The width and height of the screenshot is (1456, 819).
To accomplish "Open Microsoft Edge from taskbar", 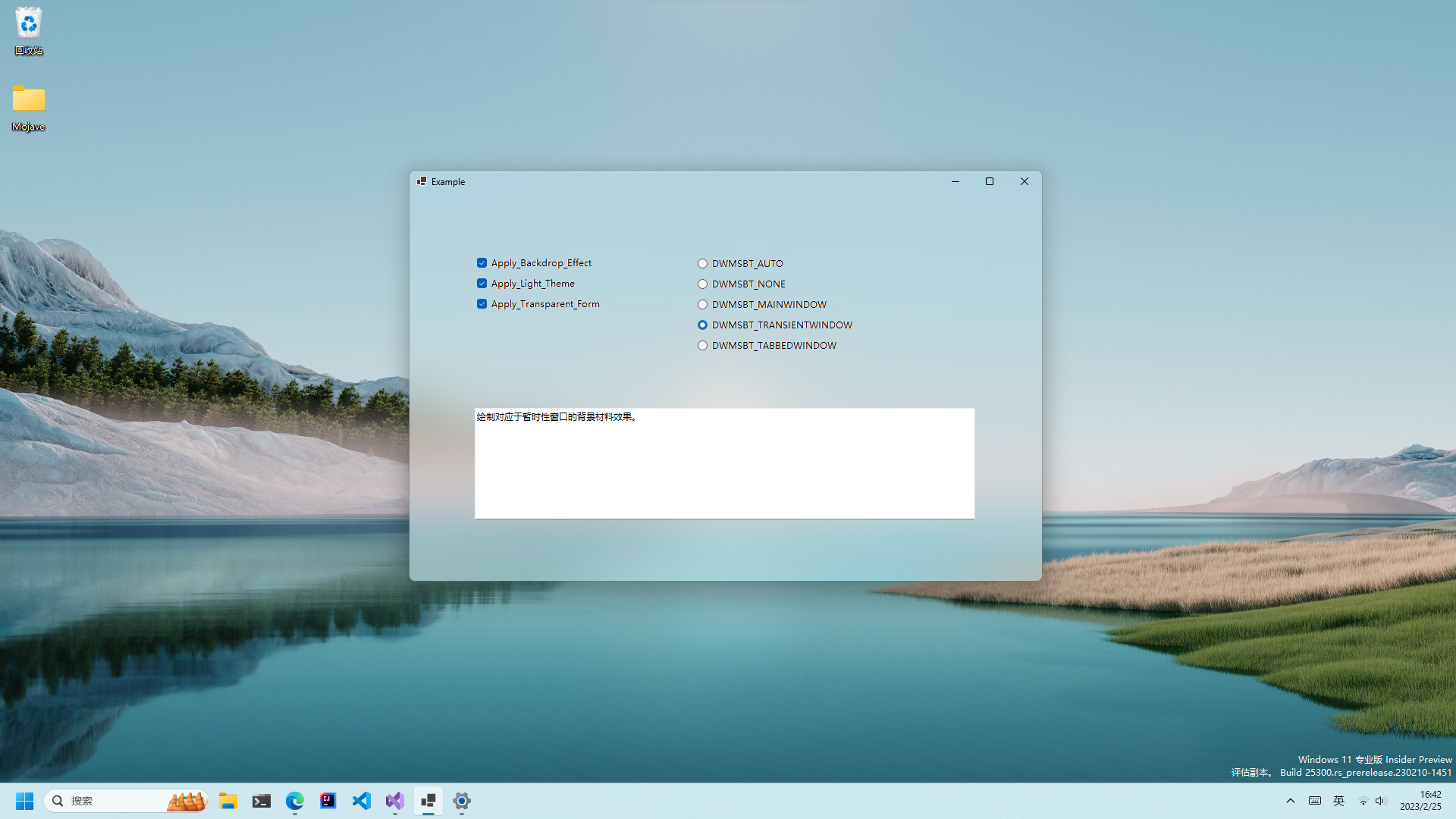I will (x=295, y=801).
